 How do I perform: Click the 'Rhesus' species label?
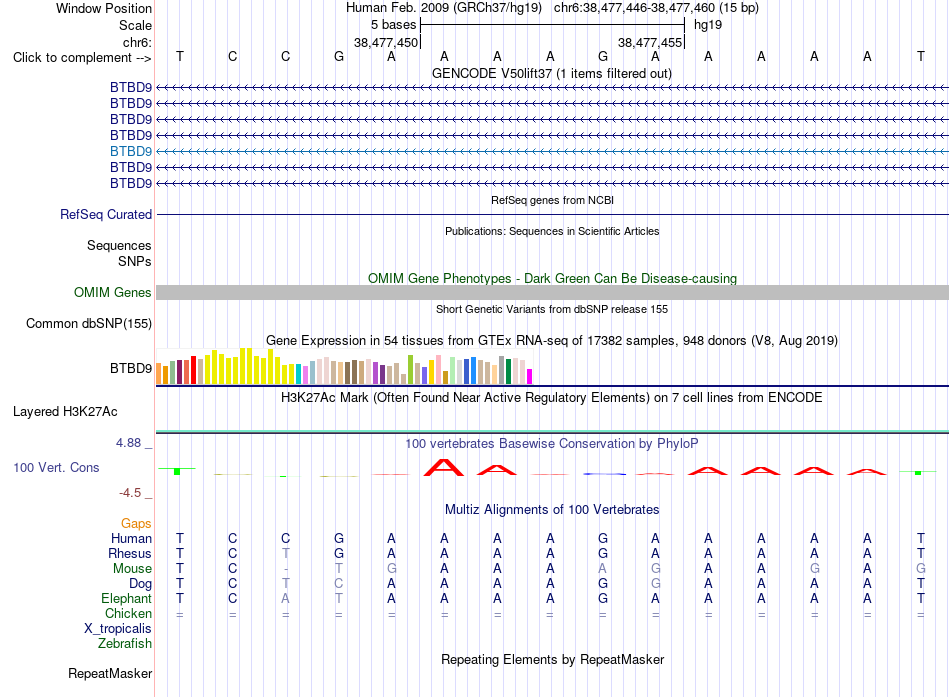click(130, 553)
